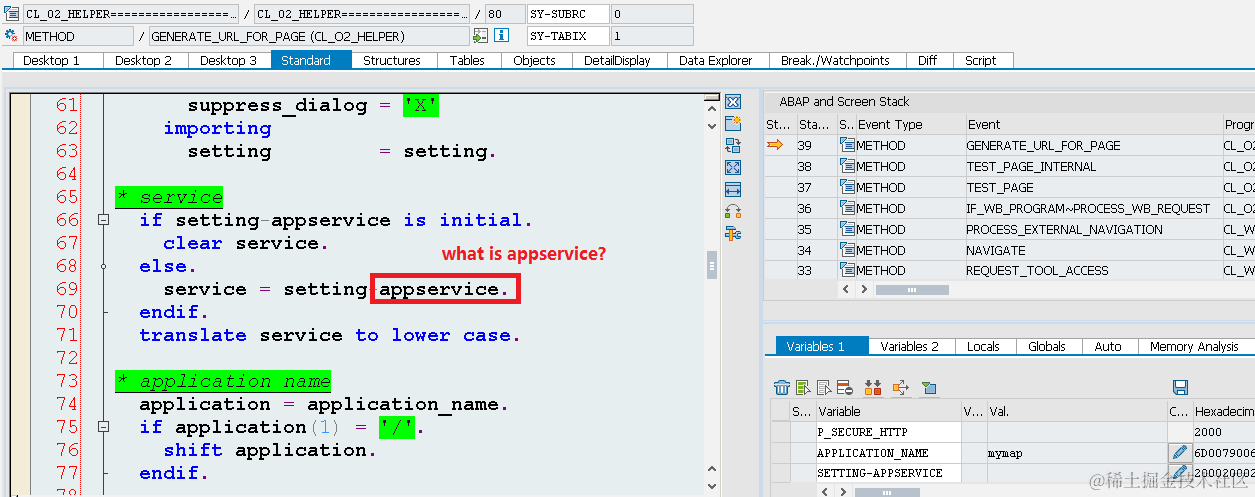Open the Objects tab

(535, 60)
